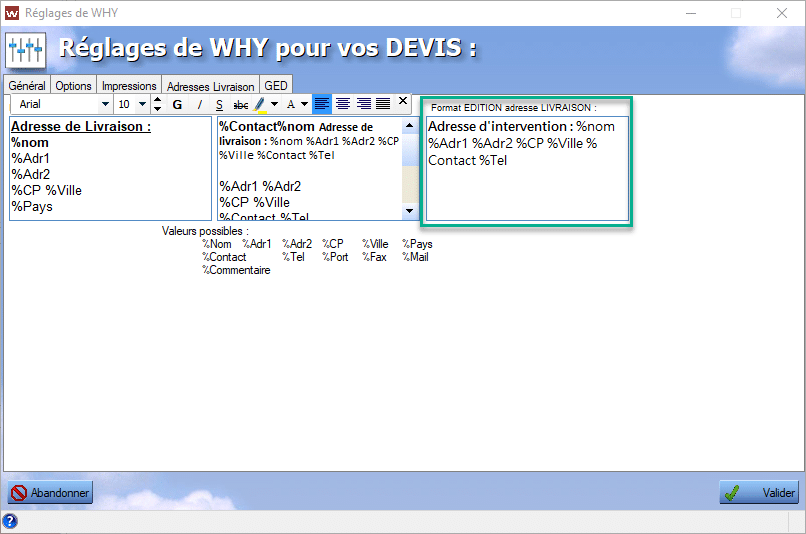Apply the yellow highlight color
The width and height of the screenshot is (806, 534).
pyautogui.click(x=261, y=104)
